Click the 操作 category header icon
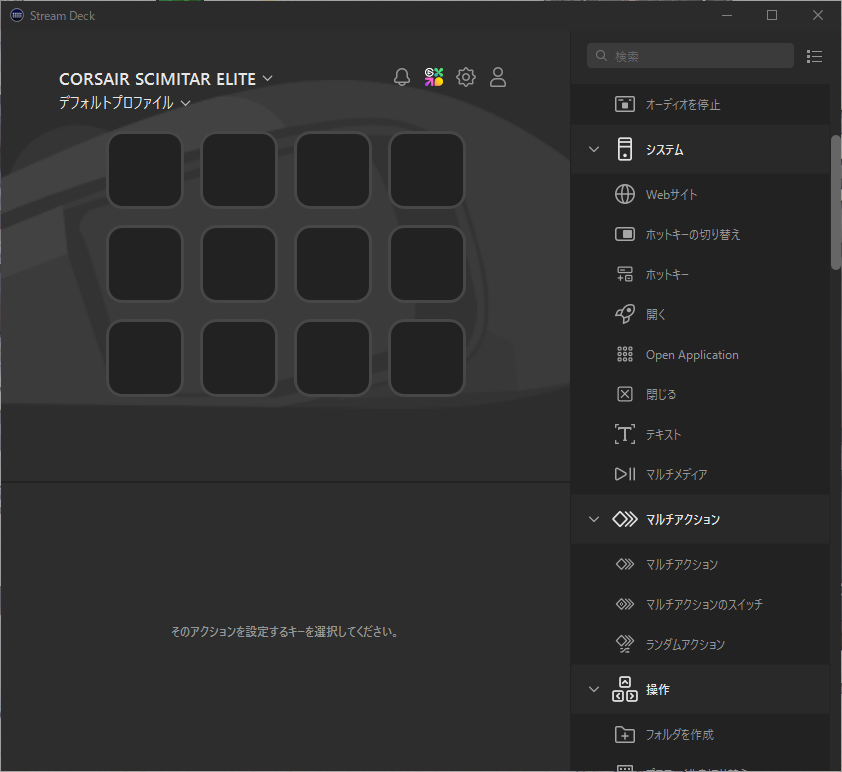 pyautogui.click(x=625, y=689)
